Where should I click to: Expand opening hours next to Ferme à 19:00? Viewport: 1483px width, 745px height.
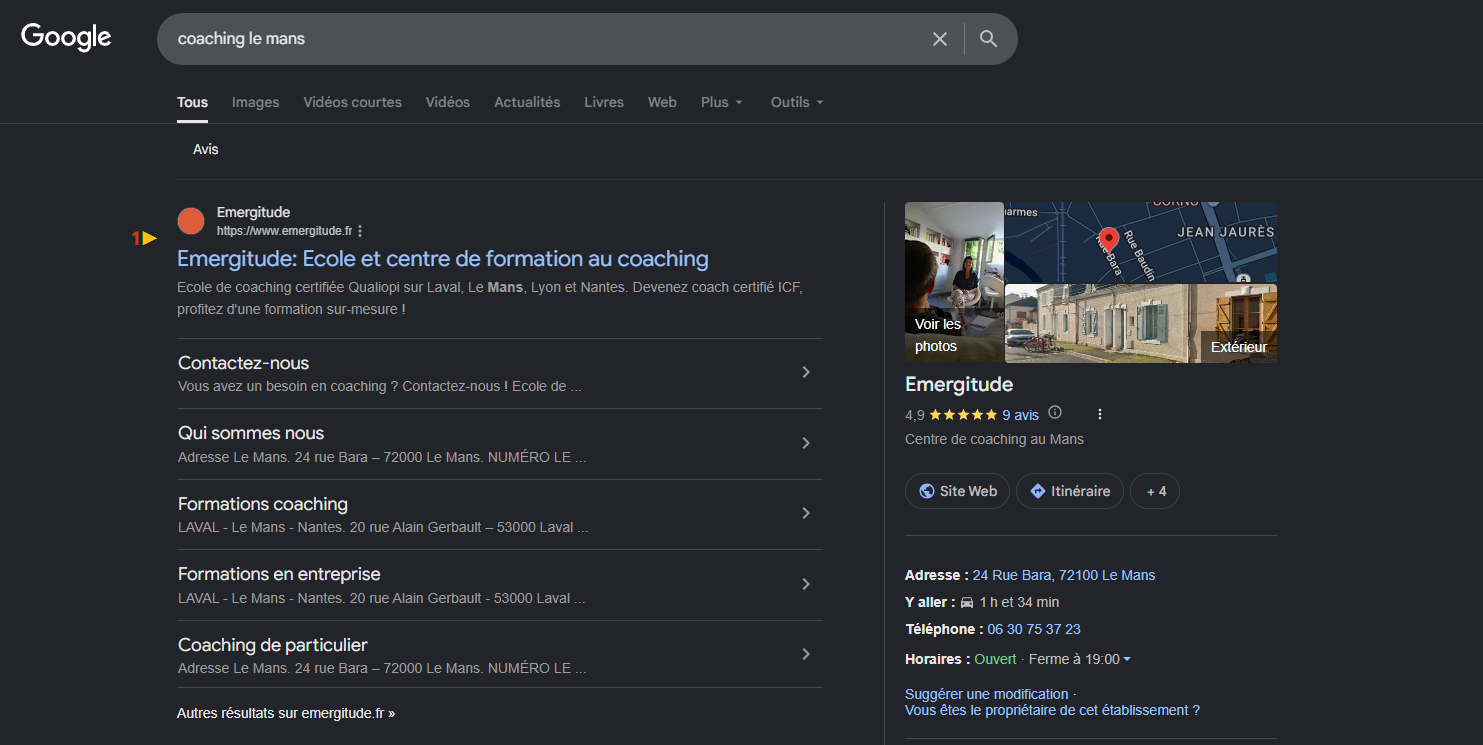click(x=1127, y=659)
